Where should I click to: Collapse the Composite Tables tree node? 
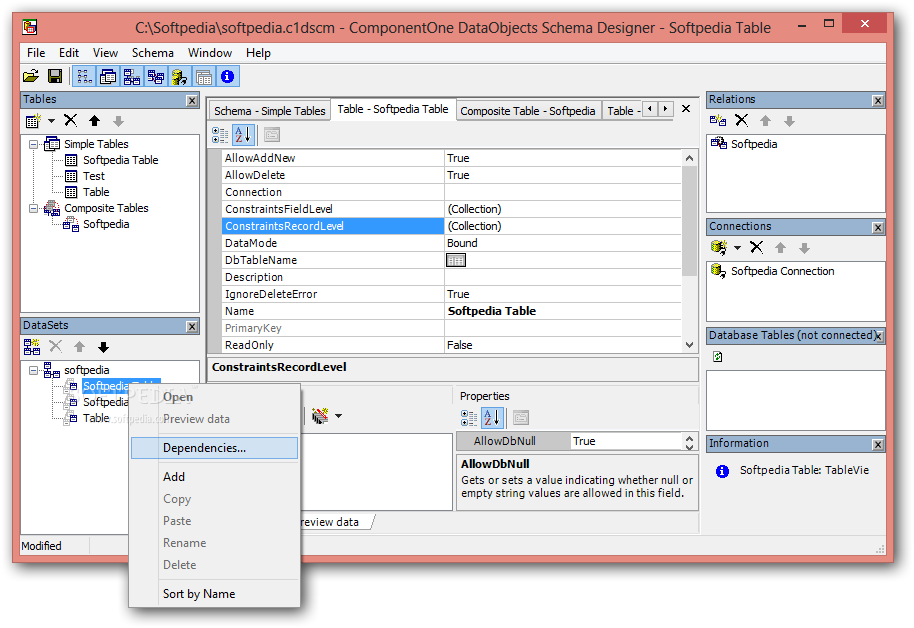pos(34,208)
